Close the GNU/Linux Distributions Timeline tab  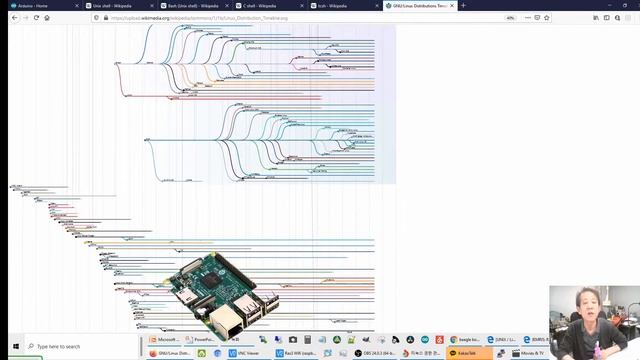coord(452,6)
